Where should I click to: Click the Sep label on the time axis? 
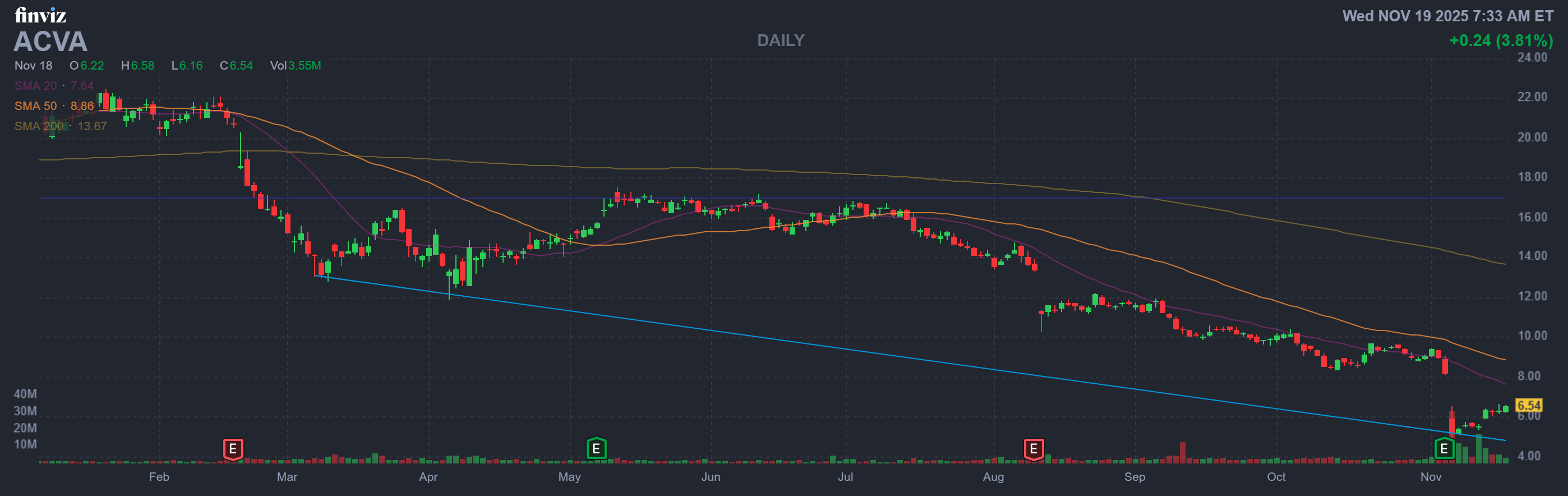click(x=1134, y=476)
